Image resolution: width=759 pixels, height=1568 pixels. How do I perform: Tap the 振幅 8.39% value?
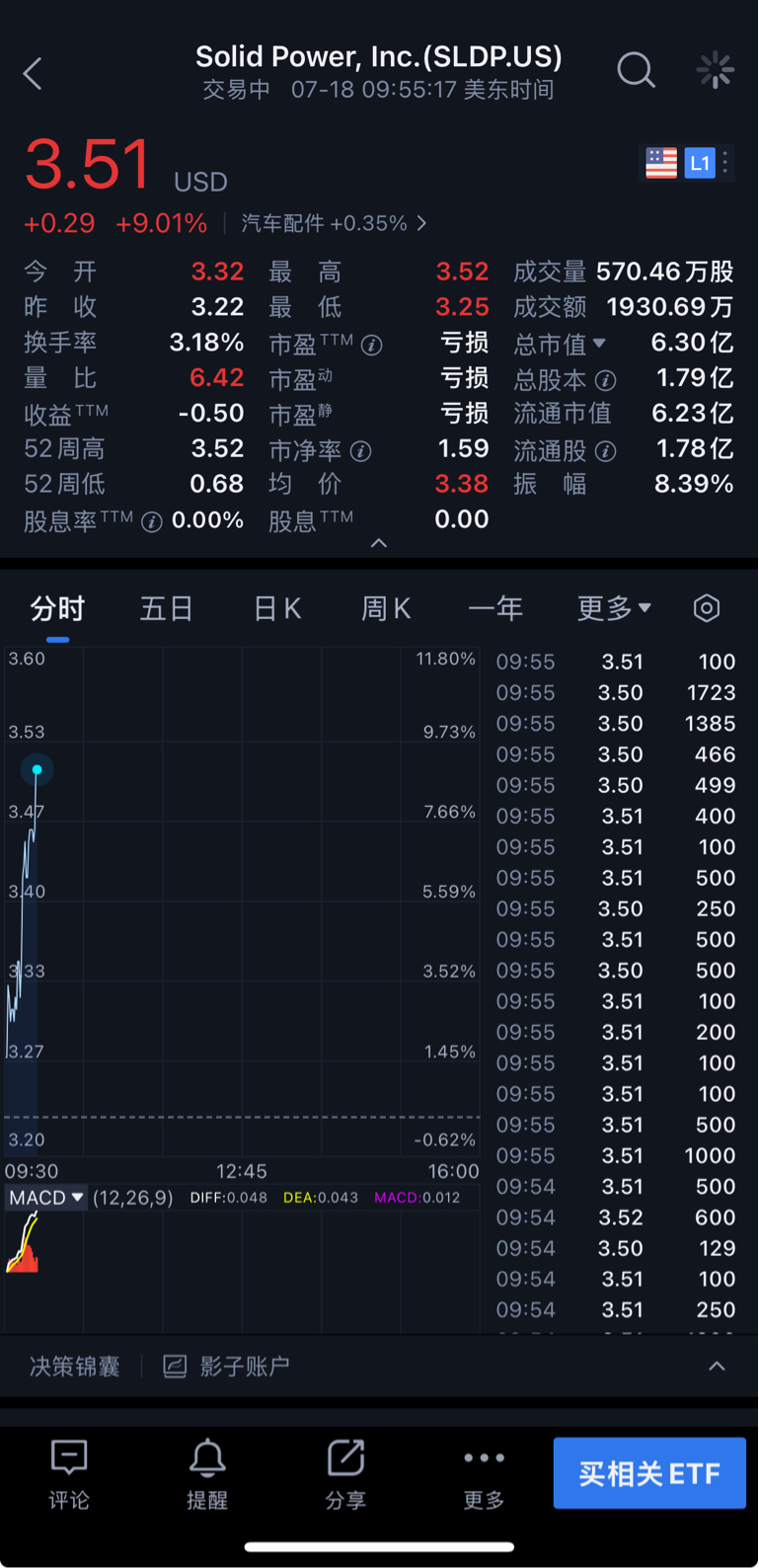point(694,484)
